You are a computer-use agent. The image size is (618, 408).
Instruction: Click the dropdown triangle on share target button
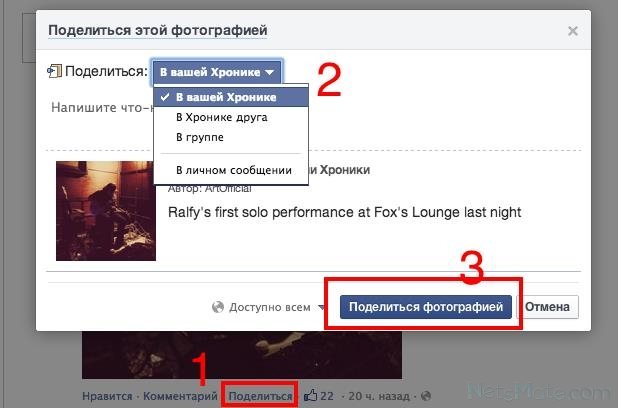(x=270, y=73)
